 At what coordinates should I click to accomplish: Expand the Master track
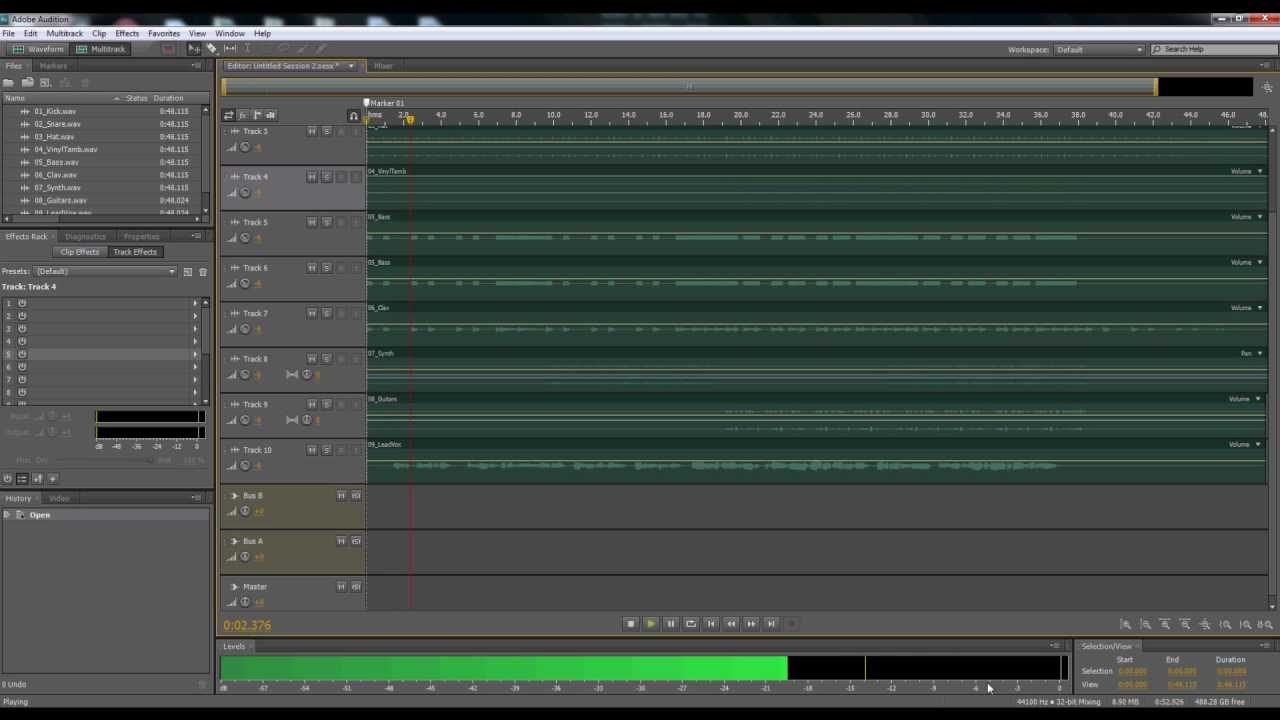click(x=235, y=586)
